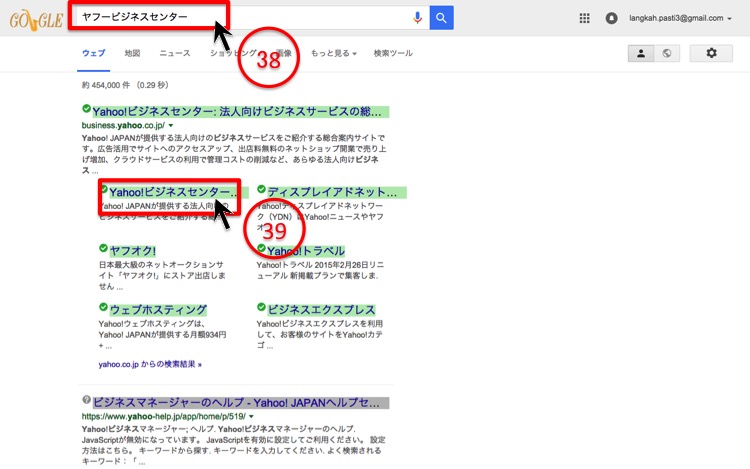The width and height of the screenshot is (750, 469).
Task: Click the voice search microphone icon
Action: [x=418, y=18]
